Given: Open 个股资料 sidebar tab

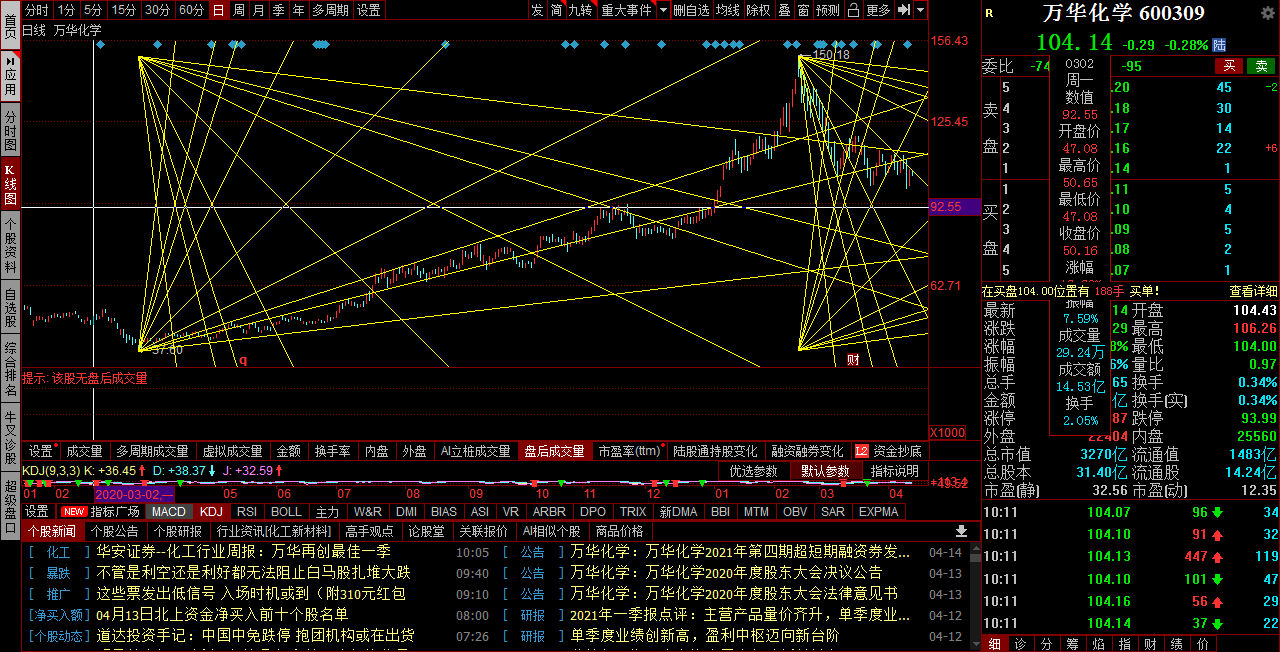Looking at the screenshot, I should (x=10, y=246).
